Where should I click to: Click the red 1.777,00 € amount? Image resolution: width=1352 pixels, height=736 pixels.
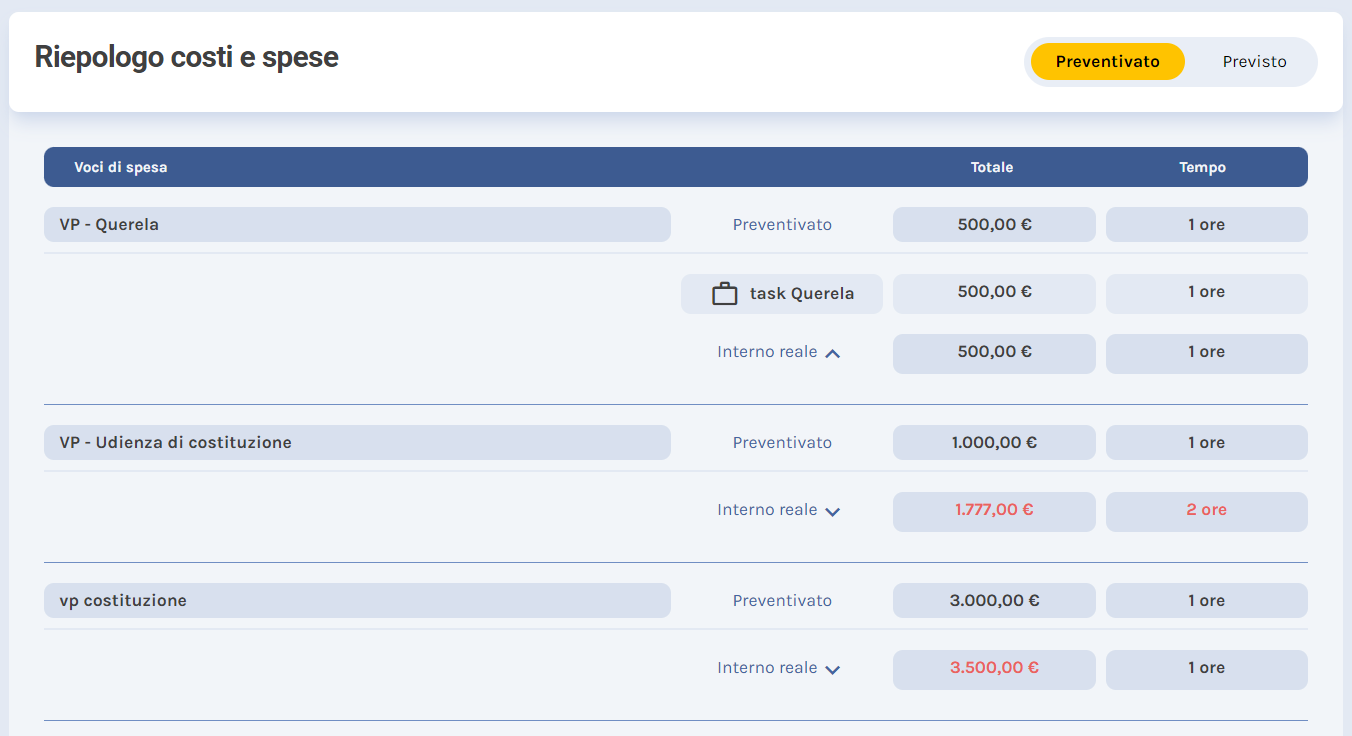[994, 510]
